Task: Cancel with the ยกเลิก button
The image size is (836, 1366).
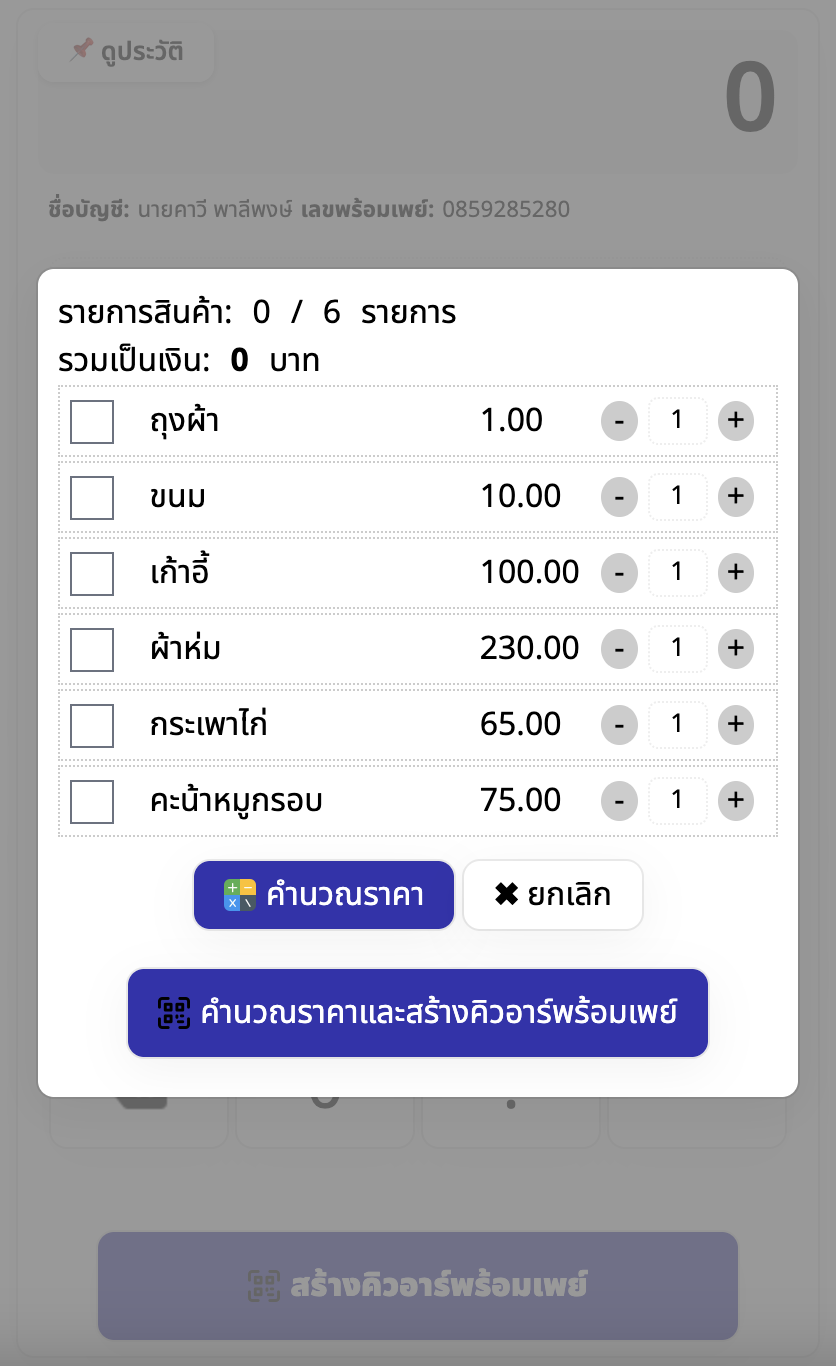Action: 552,895
